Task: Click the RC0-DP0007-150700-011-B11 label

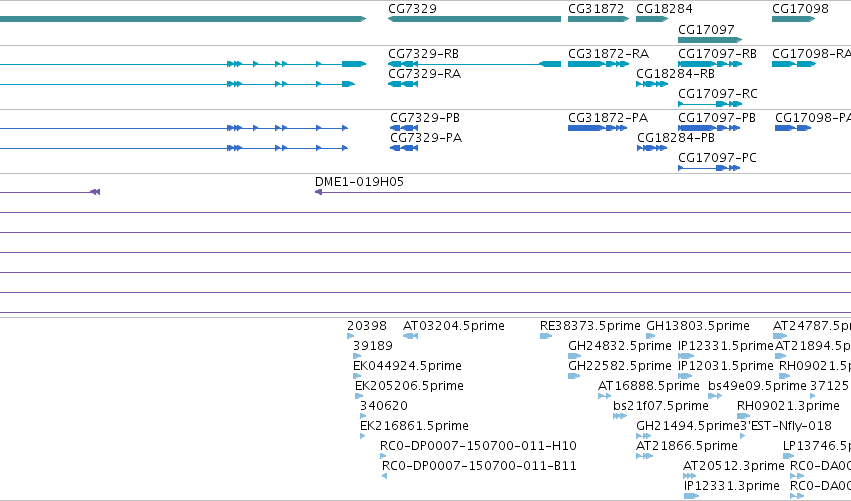Action: tap(479, 466)
